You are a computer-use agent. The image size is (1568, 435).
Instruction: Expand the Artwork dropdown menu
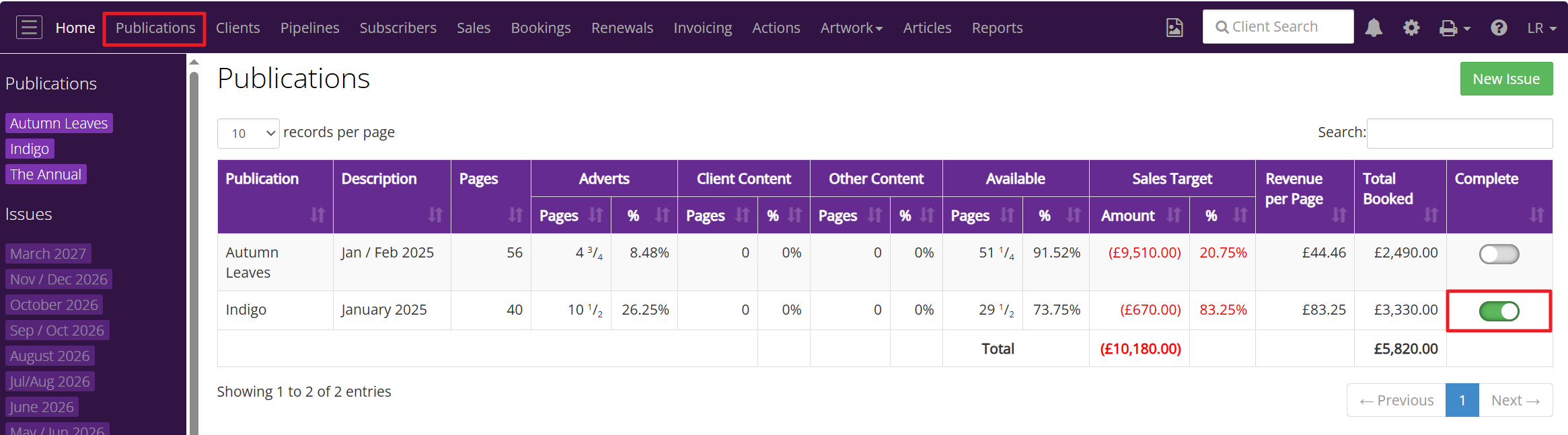point(851,28)
